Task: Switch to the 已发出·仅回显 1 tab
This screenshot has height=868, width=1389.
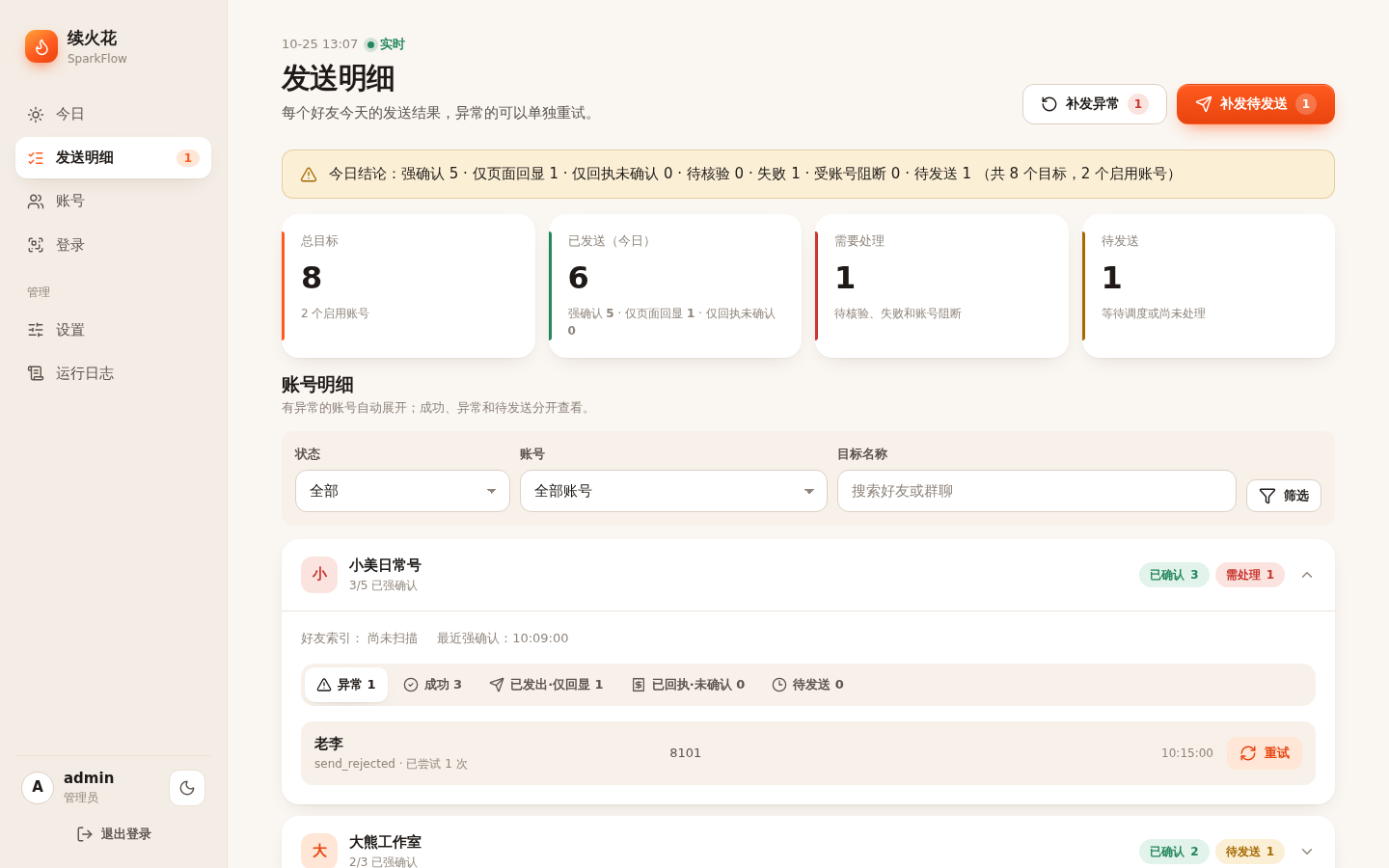Action: pyautogui.click(x=546, y=685)
